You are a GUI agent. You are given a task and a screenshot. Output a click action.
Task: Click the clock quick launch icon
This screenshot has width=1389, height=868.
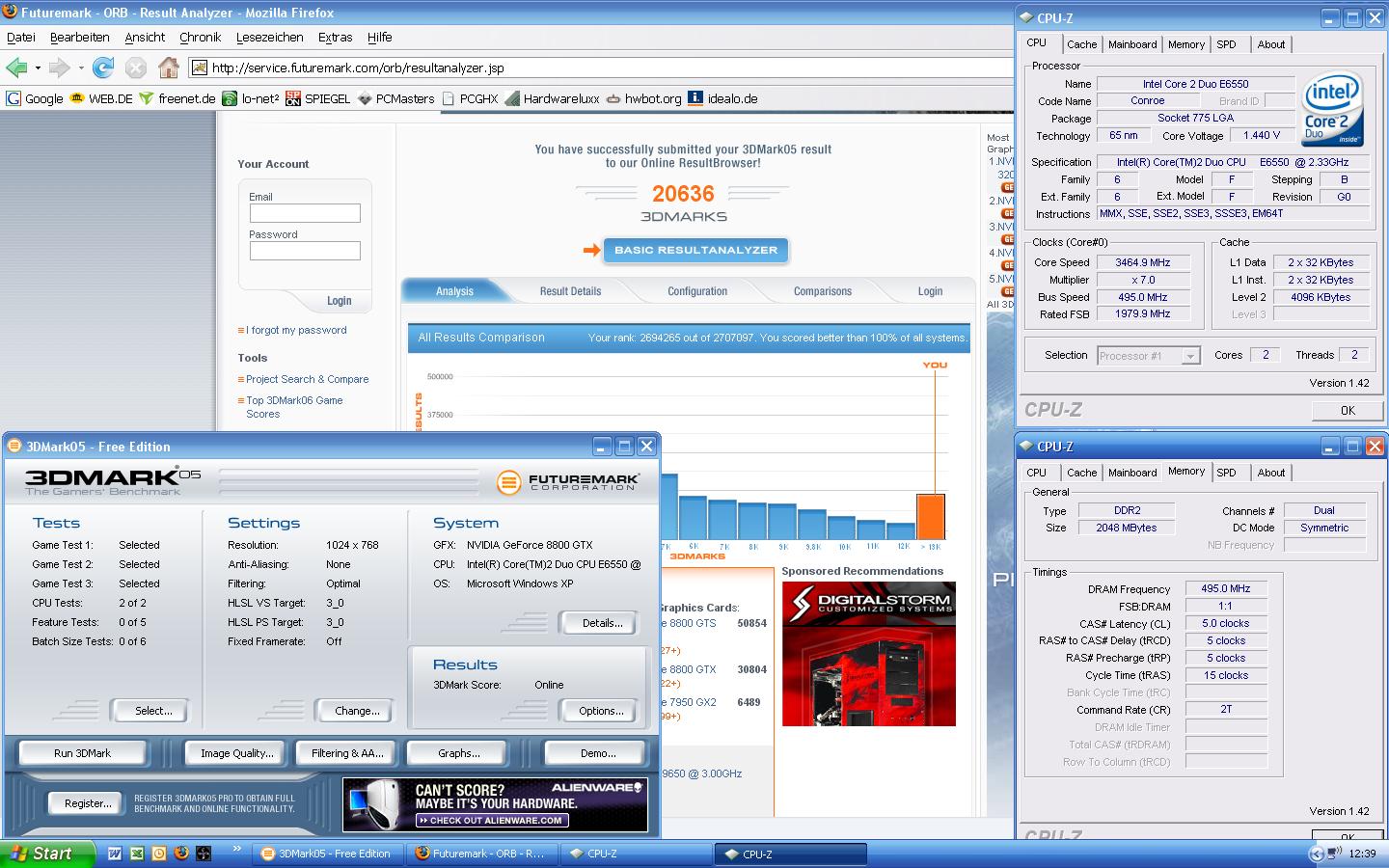[x=159, y=854]
